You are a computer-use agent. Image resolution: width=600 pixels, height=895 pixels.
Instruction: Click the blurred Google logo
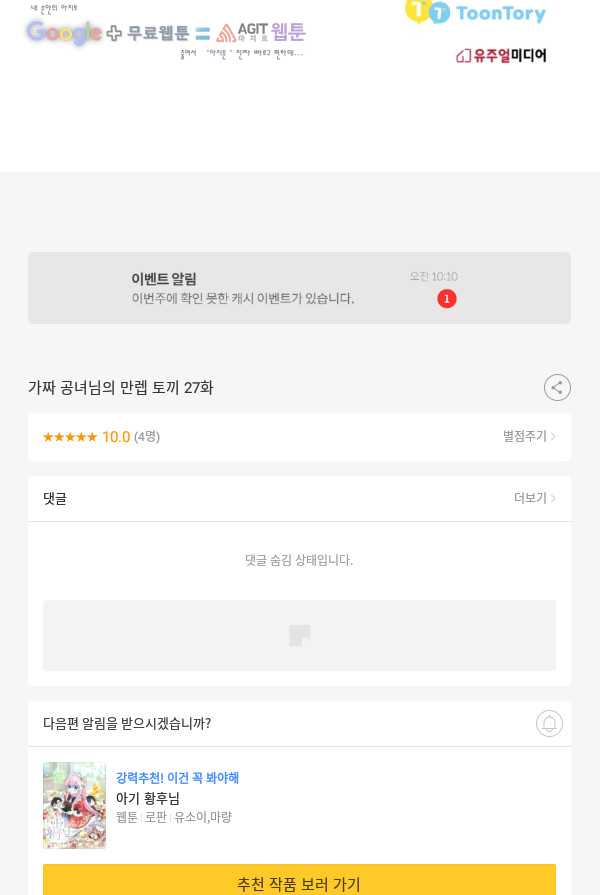[x=64, y=33]
